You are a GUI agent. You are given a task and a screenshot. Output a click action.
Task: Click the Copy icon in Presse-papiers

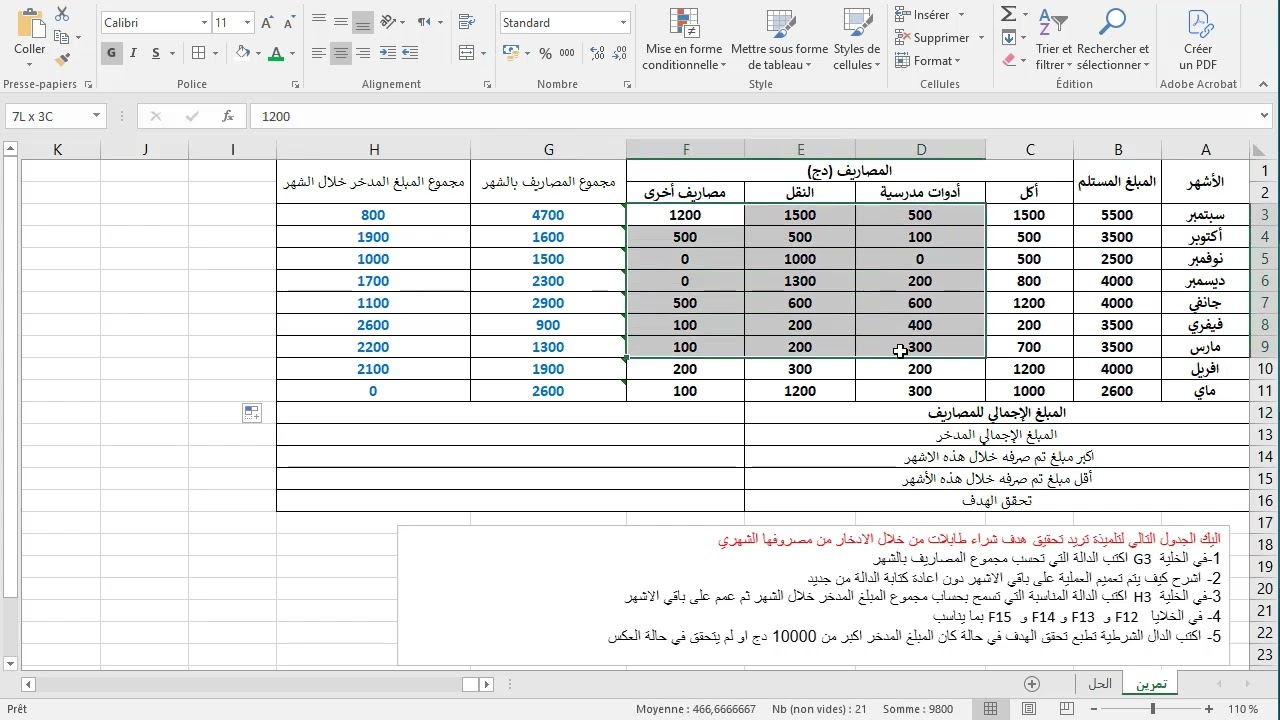(62, 37)
